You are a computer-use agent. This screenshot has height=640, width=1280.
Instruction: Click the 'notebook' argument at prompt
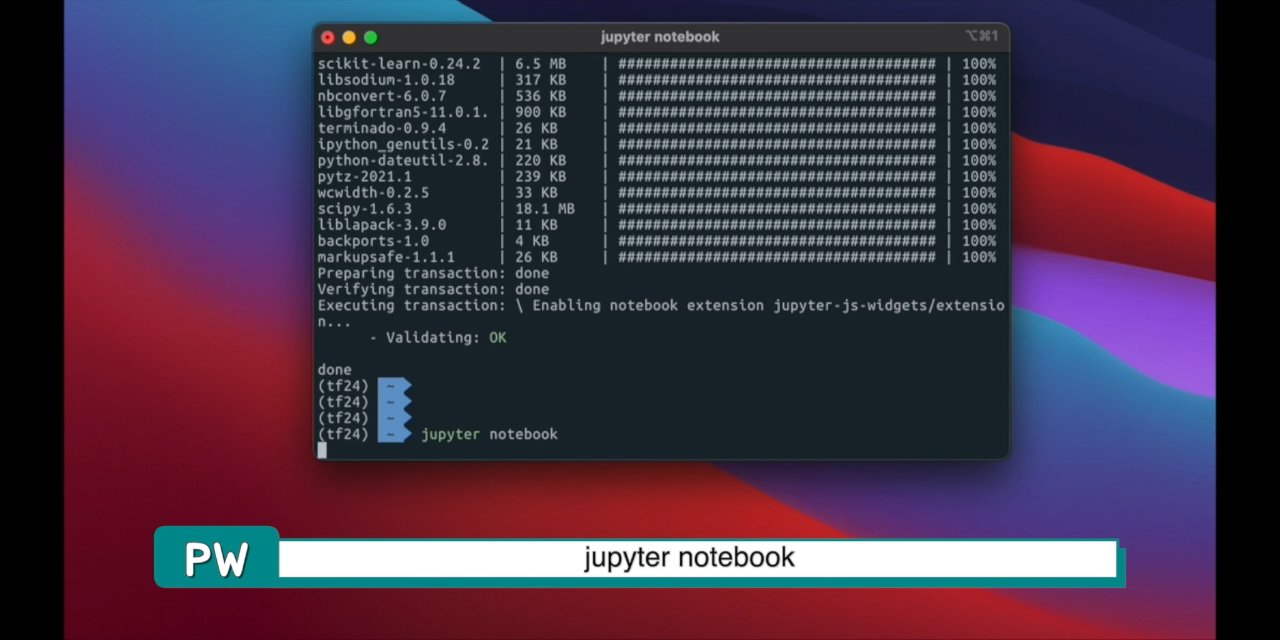523,434
